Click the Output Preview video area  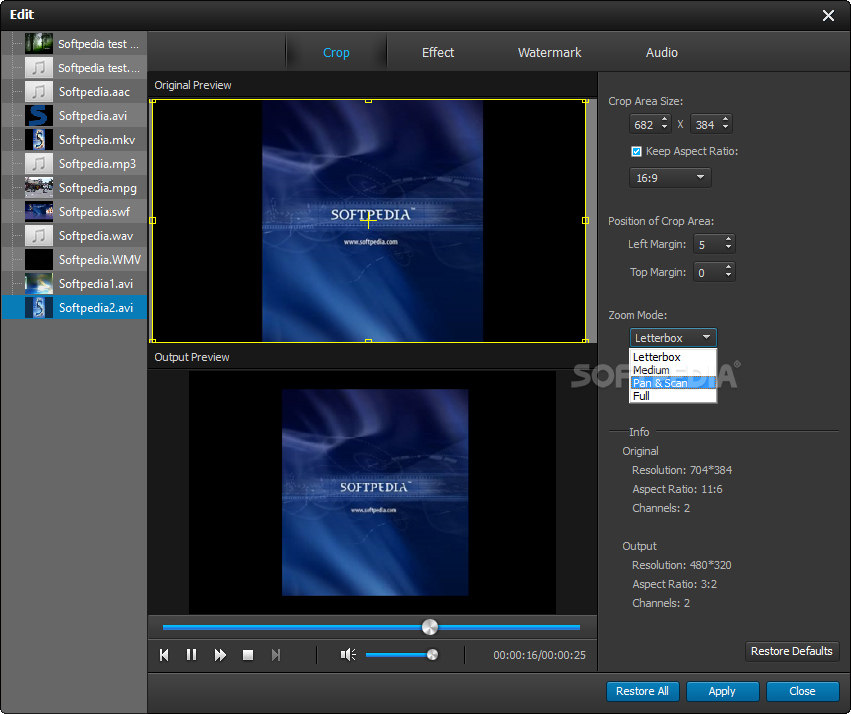click(372, 493)
